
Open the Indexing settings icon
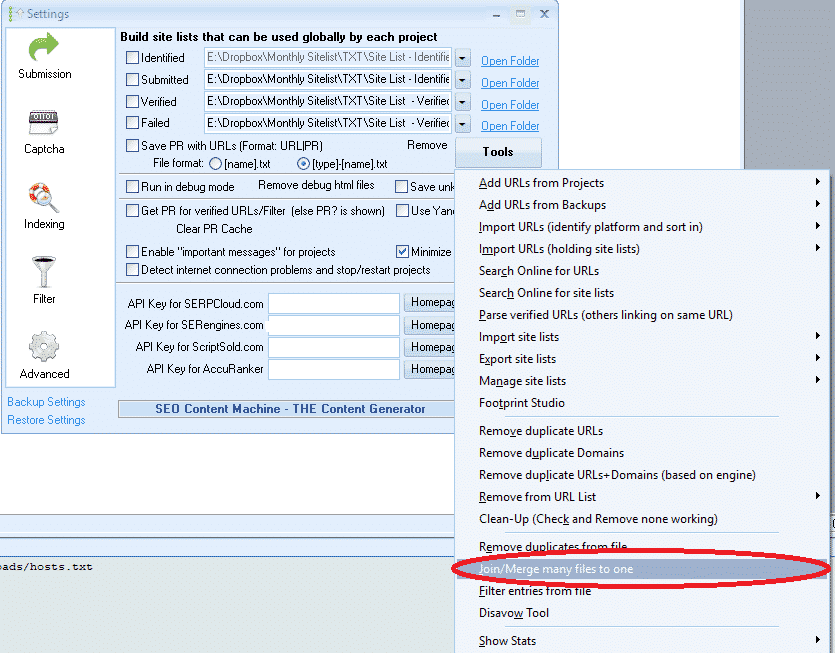point(45,207)
